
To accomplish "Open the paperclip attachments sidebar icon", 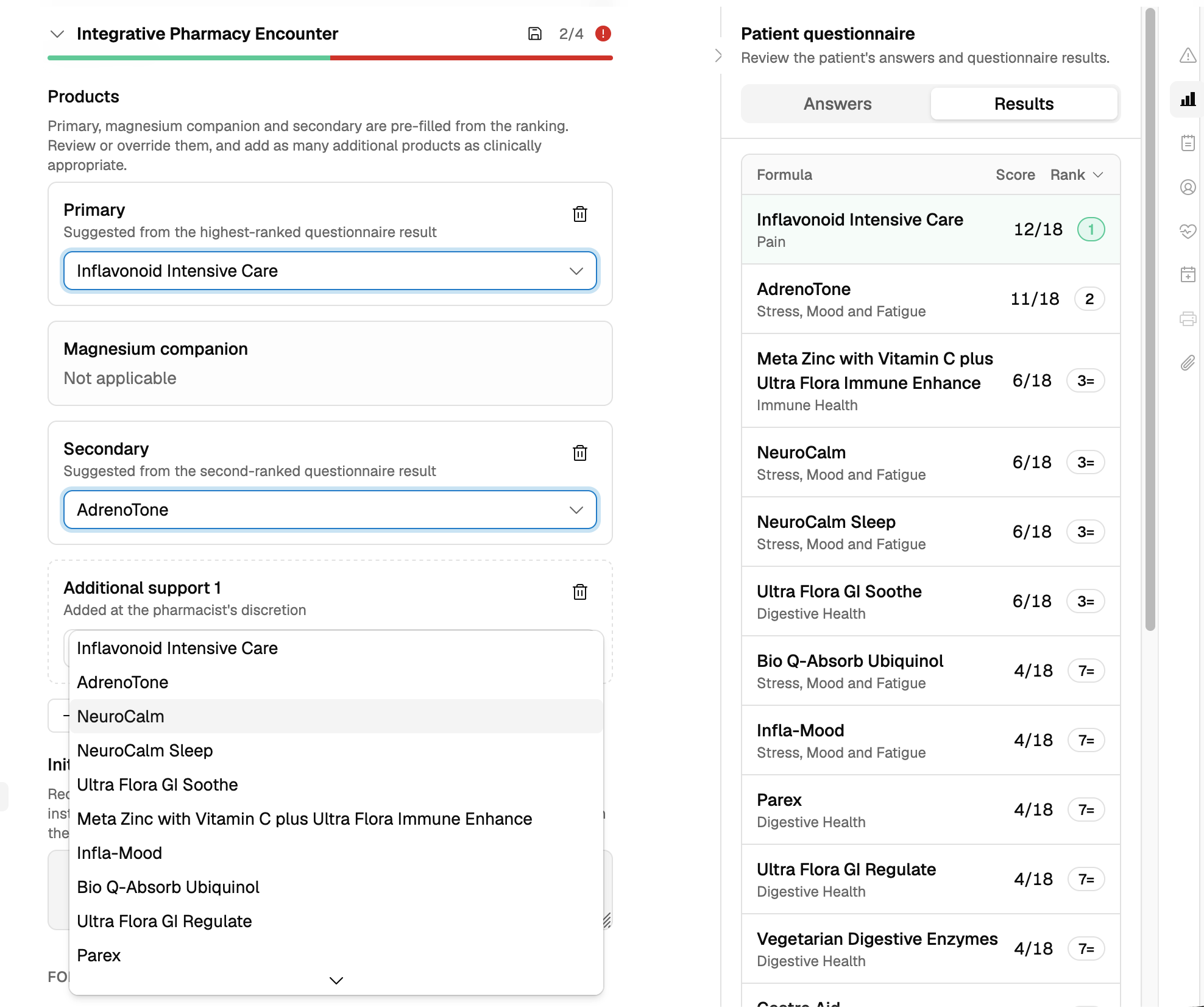I will coord(1188,363).
